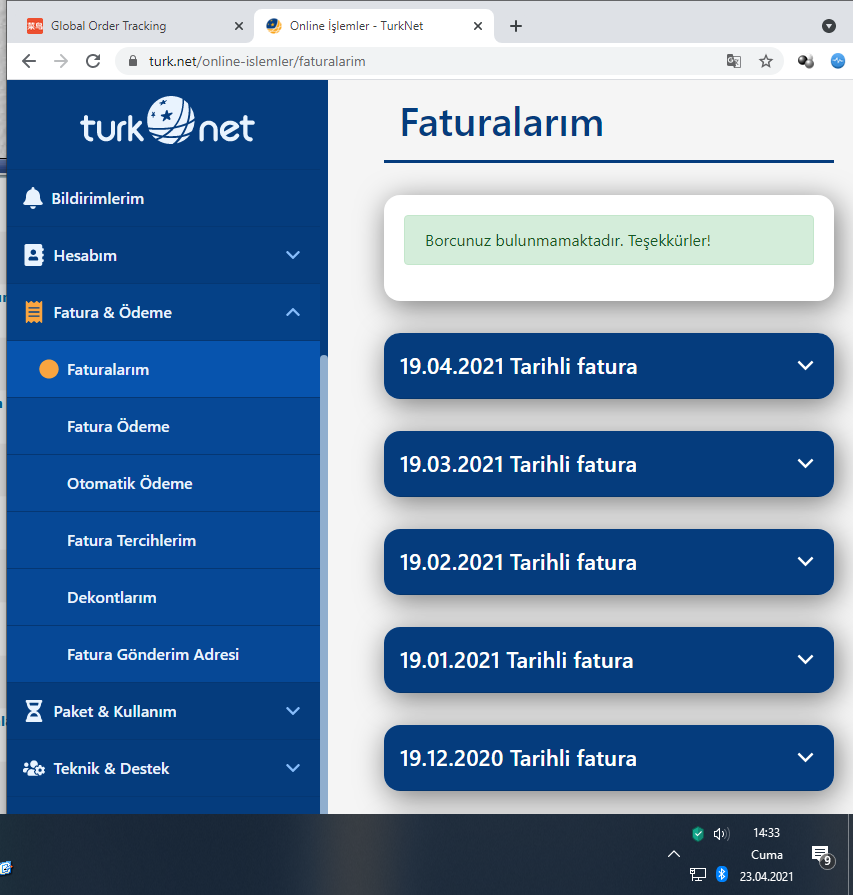
Task: Click Paket & Kullanım menu label
Action: coord(115,712)
